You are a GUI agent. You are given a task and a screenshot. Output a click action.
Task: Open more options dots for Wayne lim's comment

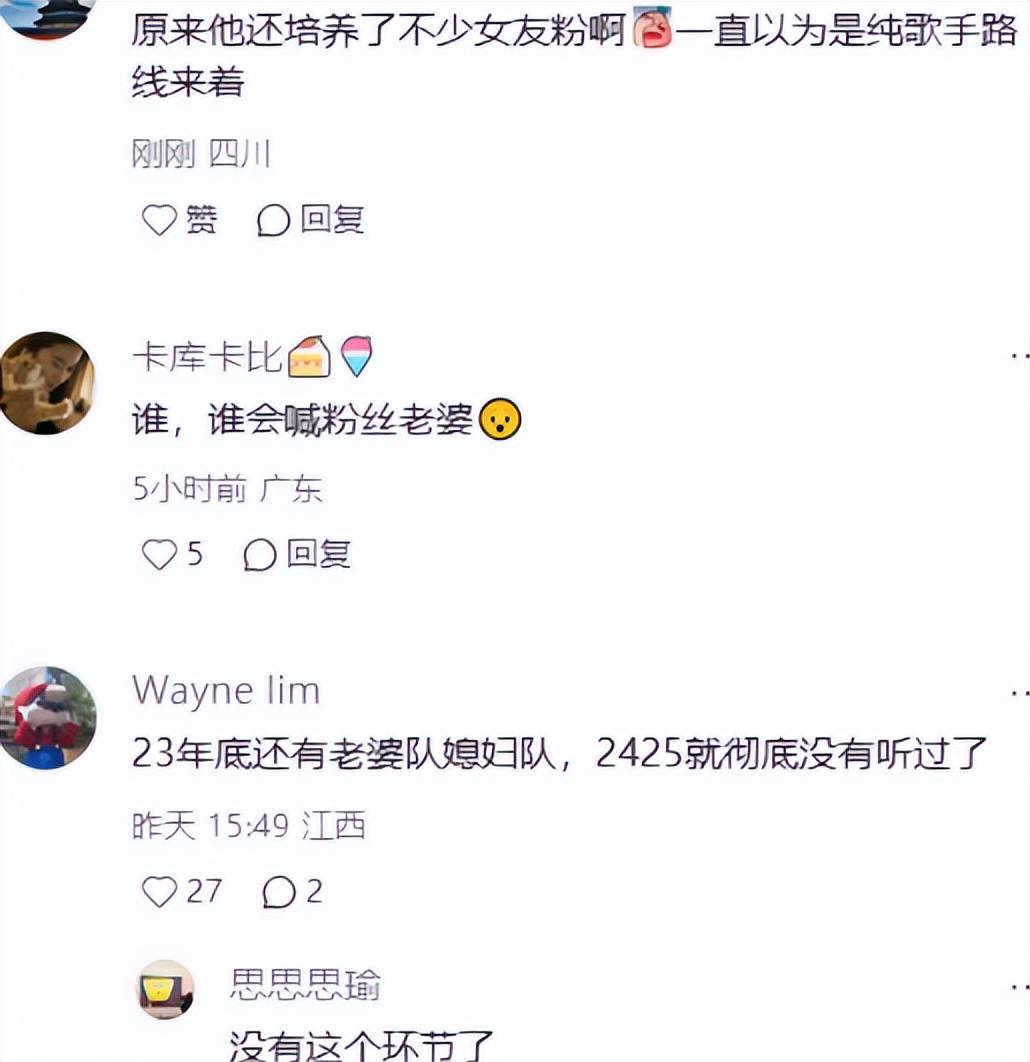tap(1020, 693)
